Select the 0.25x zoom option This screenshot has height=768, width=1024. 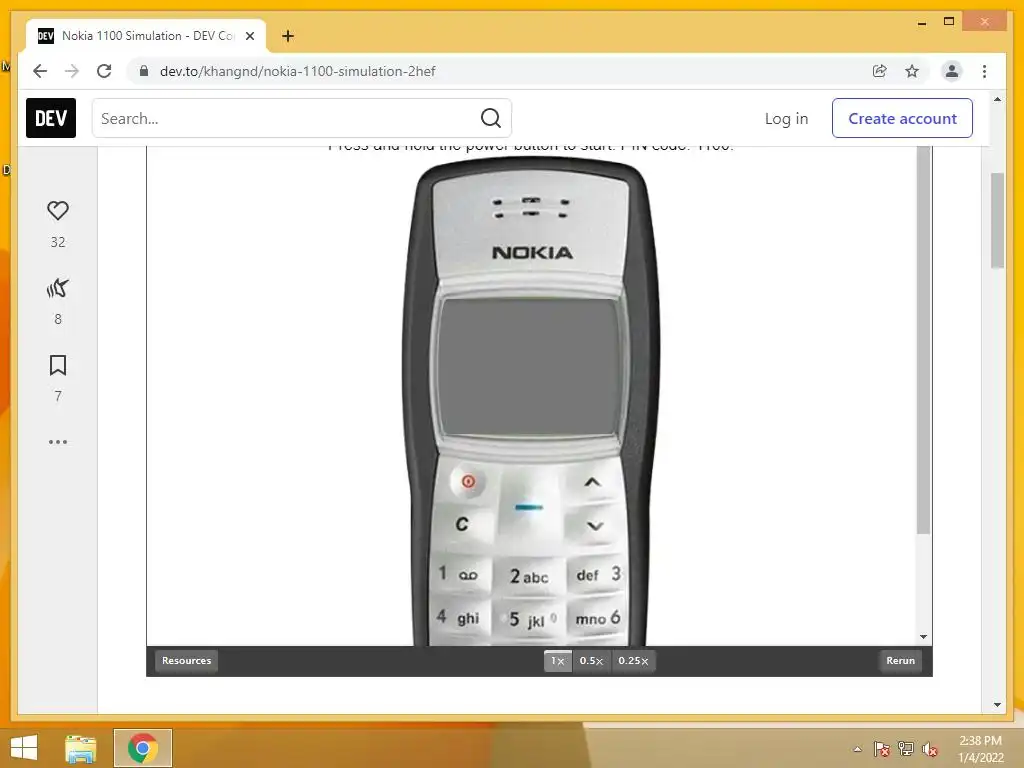[633, 661]
